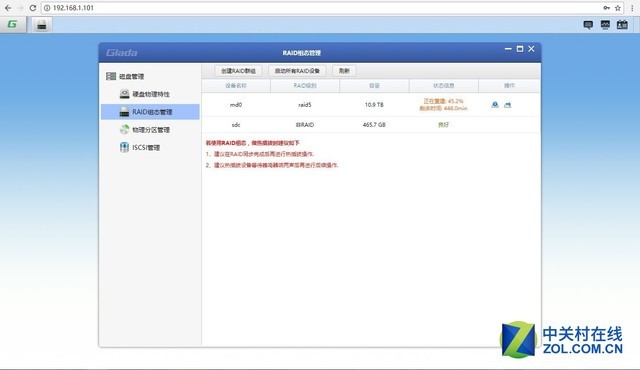Click the 刷新 refresh button

point(344,71)
